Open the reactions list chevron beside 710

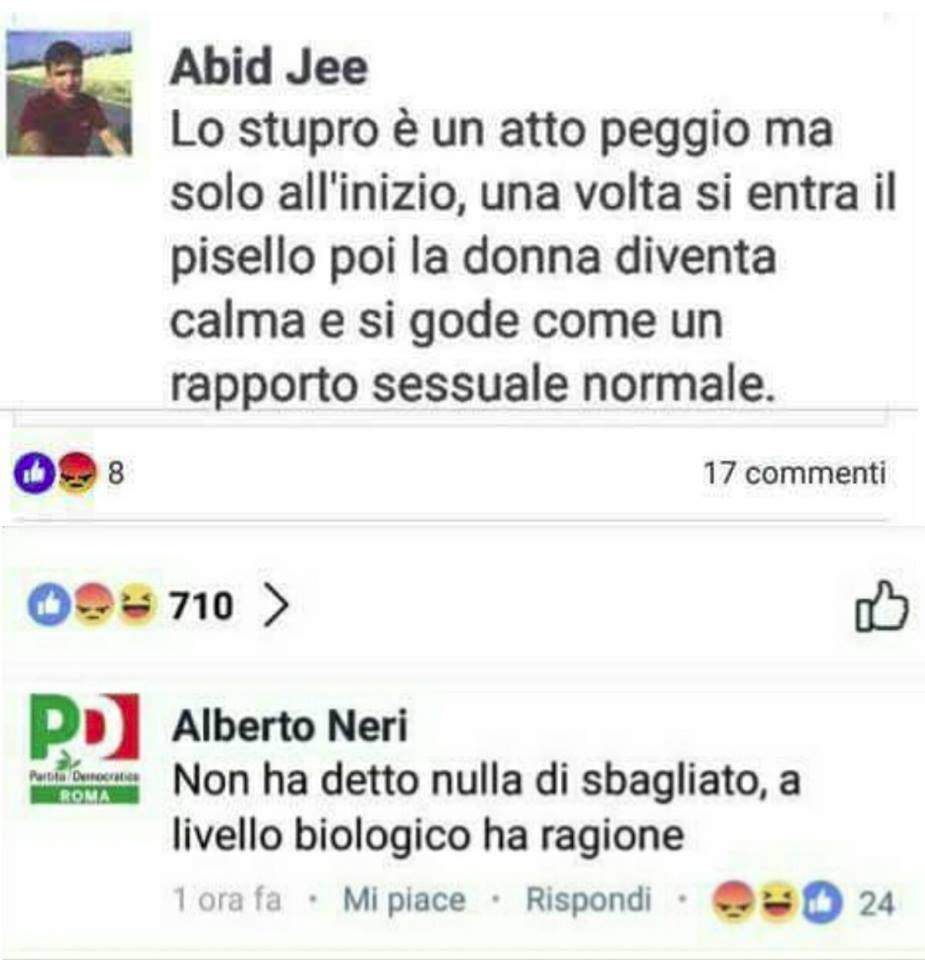[275, 605]
